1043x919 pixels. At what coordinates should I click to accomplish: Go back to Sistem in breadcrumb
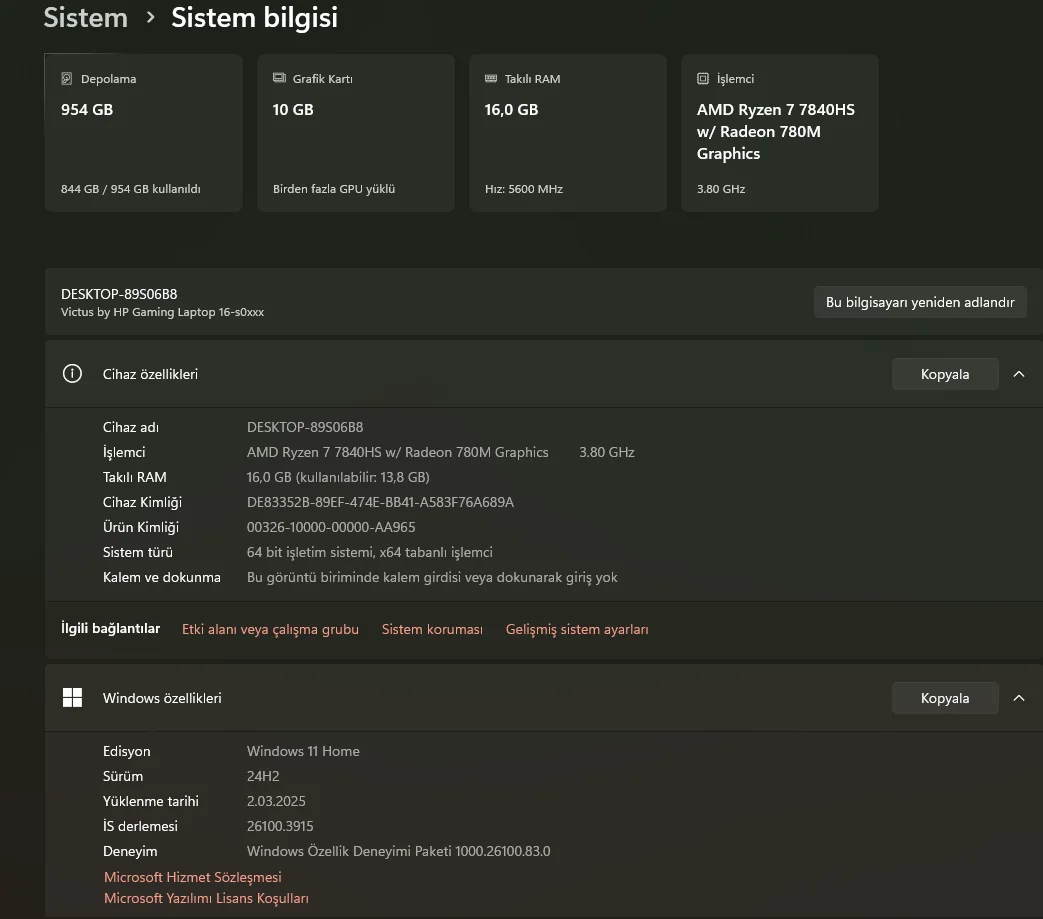(x=86, y=18)
